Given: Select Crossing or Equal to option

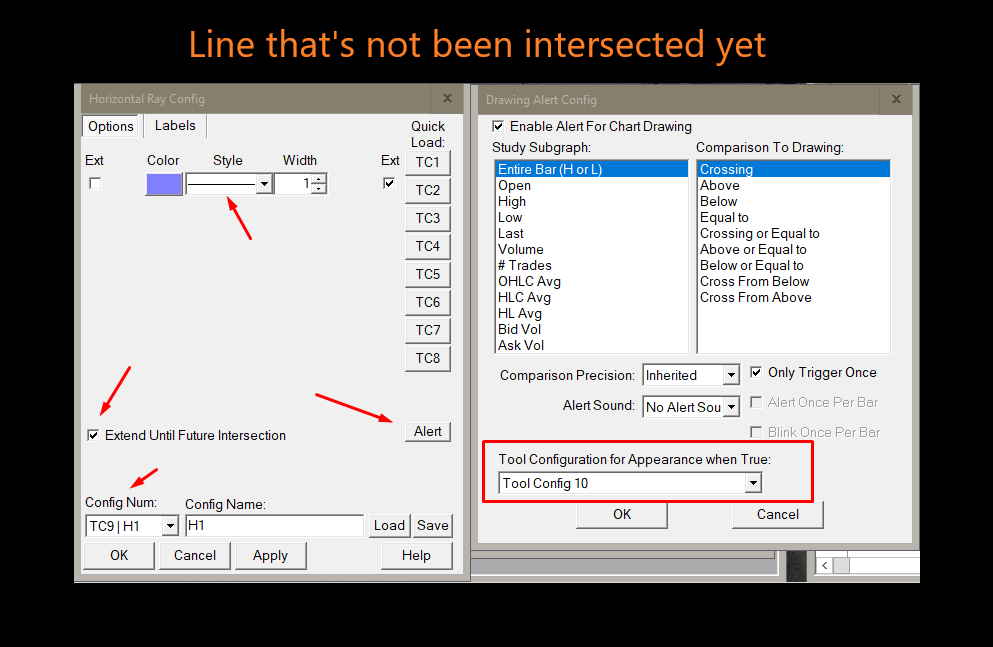Looking at the screenshot, I should point(793,234).
